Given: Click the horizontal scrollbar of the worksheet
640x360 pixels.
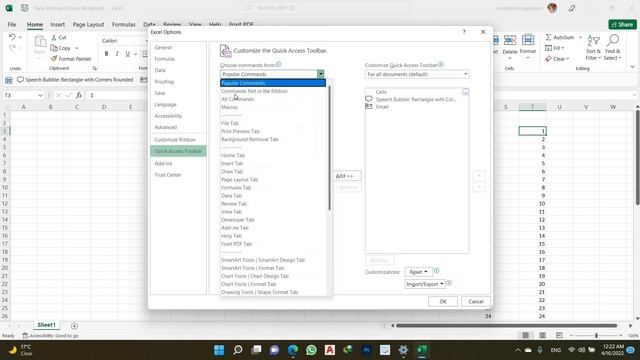Looking at the screenshot, I should point(507,326).
